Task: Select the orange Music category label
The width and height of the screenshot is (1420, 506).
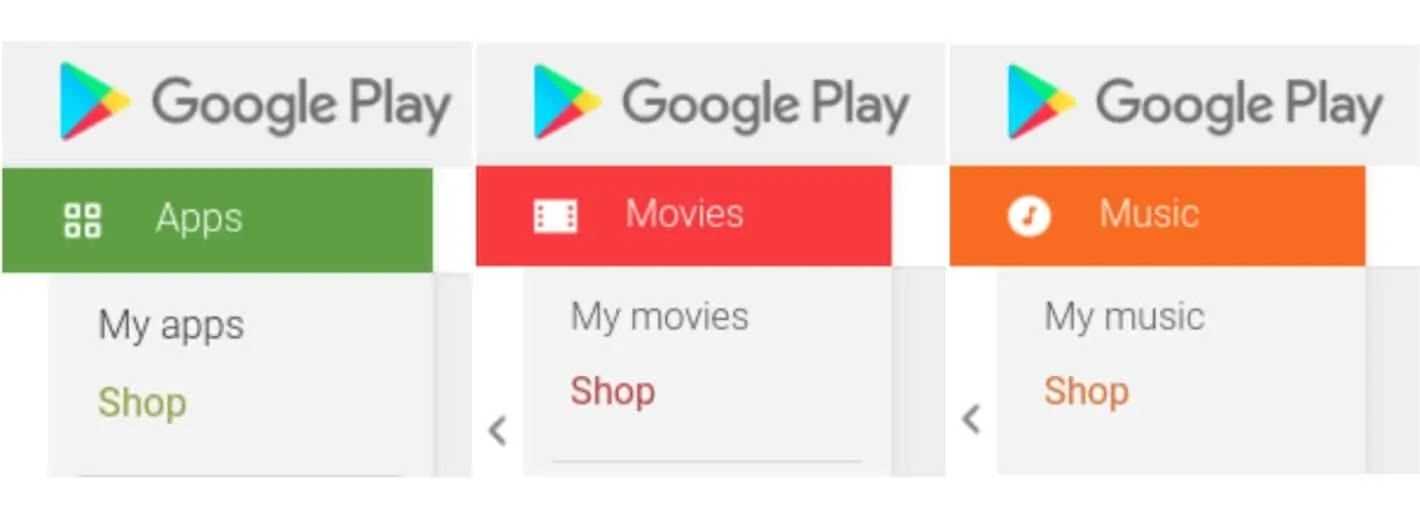Action: point(1149,213)
